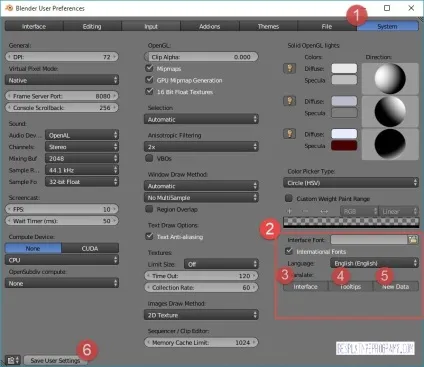Click Save User Settings button
Screen dimensions: 424x367
tap(55, 360)
